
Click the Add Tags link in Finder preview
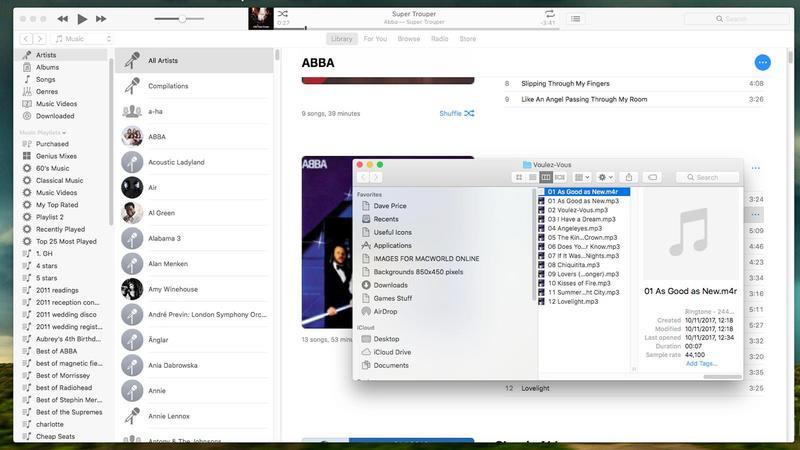701,364
